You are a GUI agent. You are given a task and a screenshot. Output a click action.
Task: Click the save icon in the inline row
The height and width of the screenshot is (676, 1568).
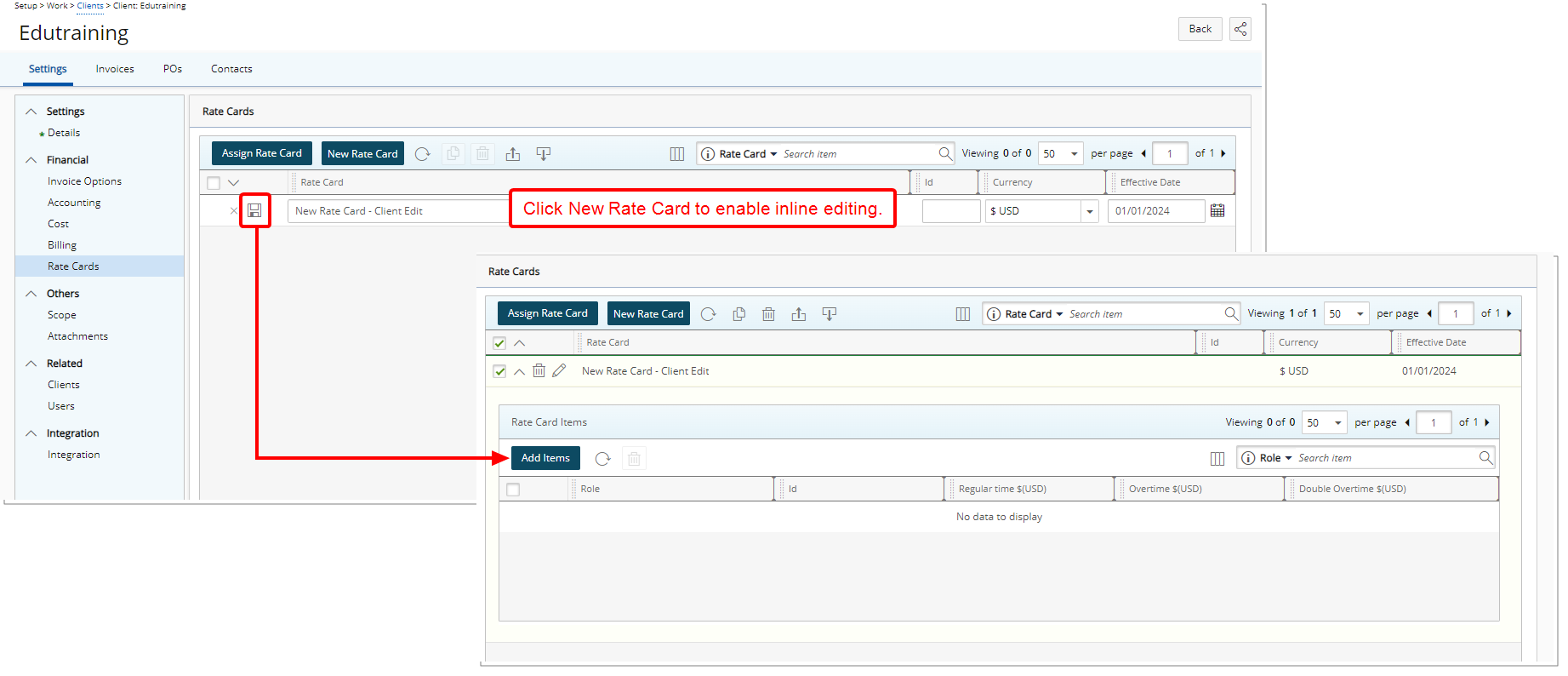254,210
